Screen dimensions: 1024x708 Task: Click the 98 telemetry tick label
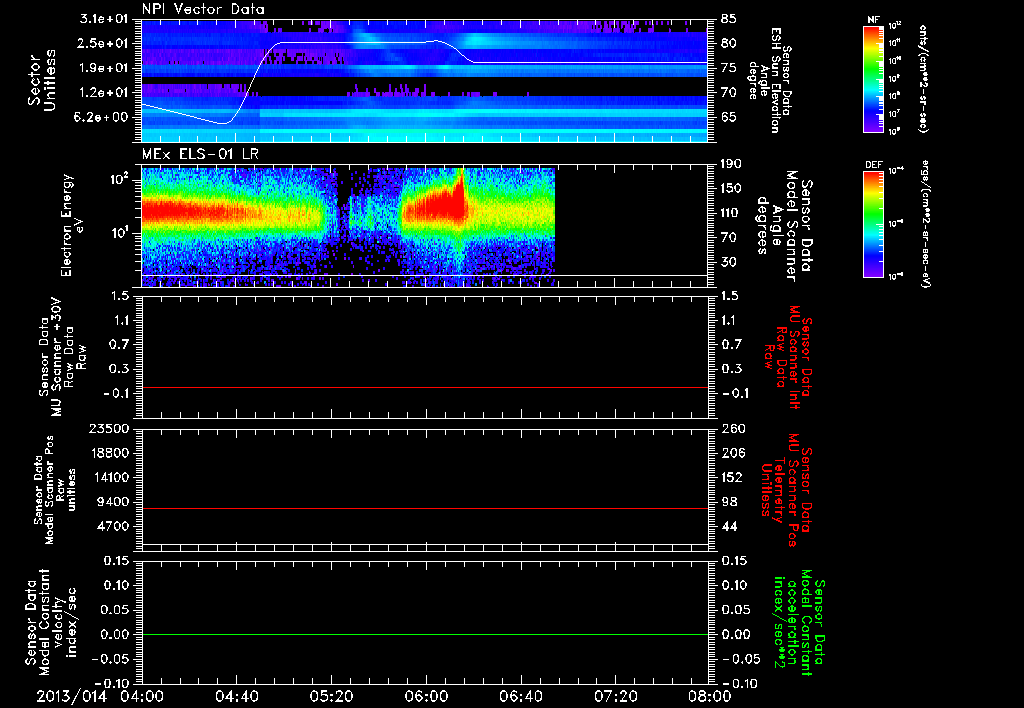pos(729,502)
